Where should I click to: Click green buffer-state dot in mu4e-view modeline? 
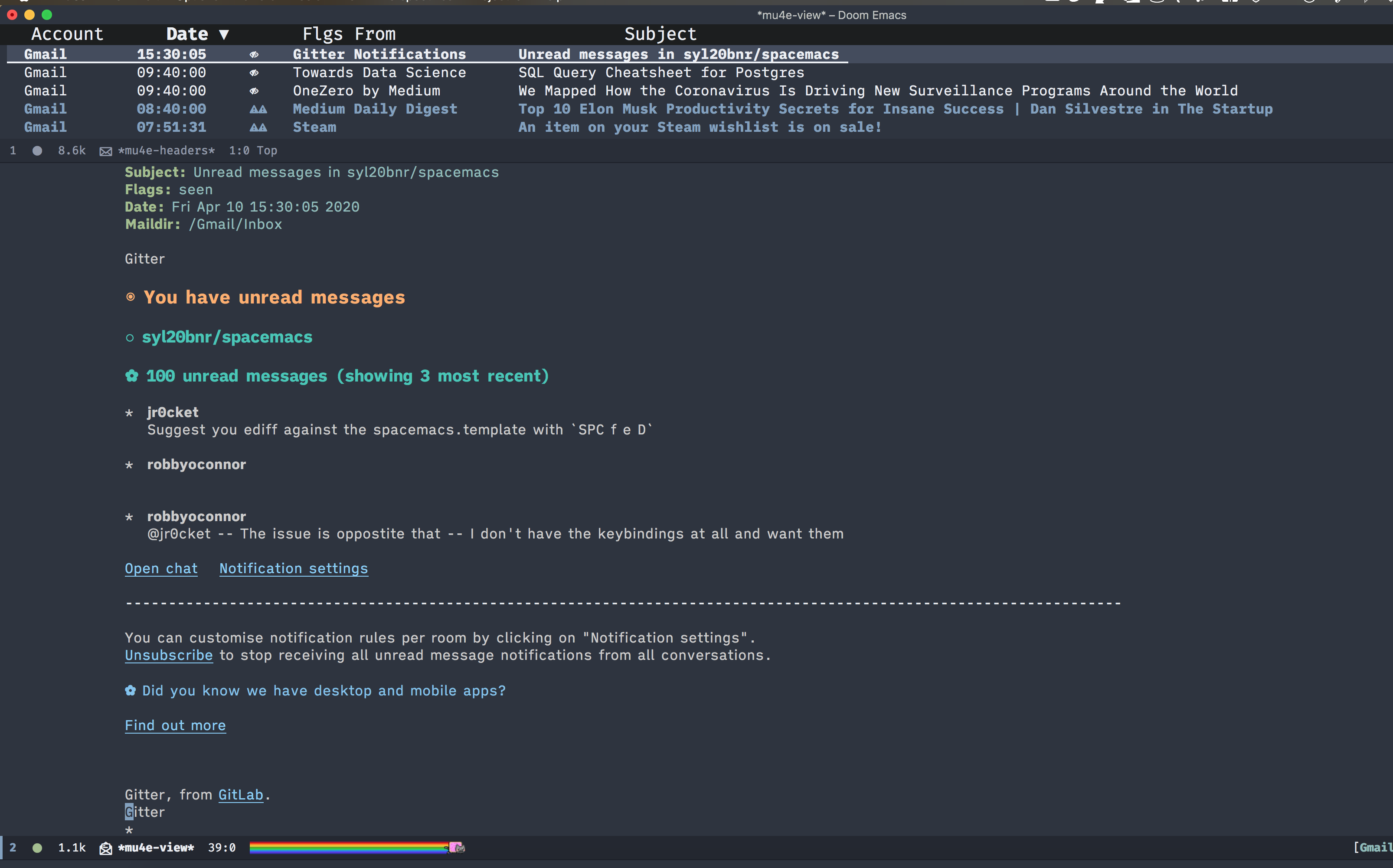tap(37, 848)
